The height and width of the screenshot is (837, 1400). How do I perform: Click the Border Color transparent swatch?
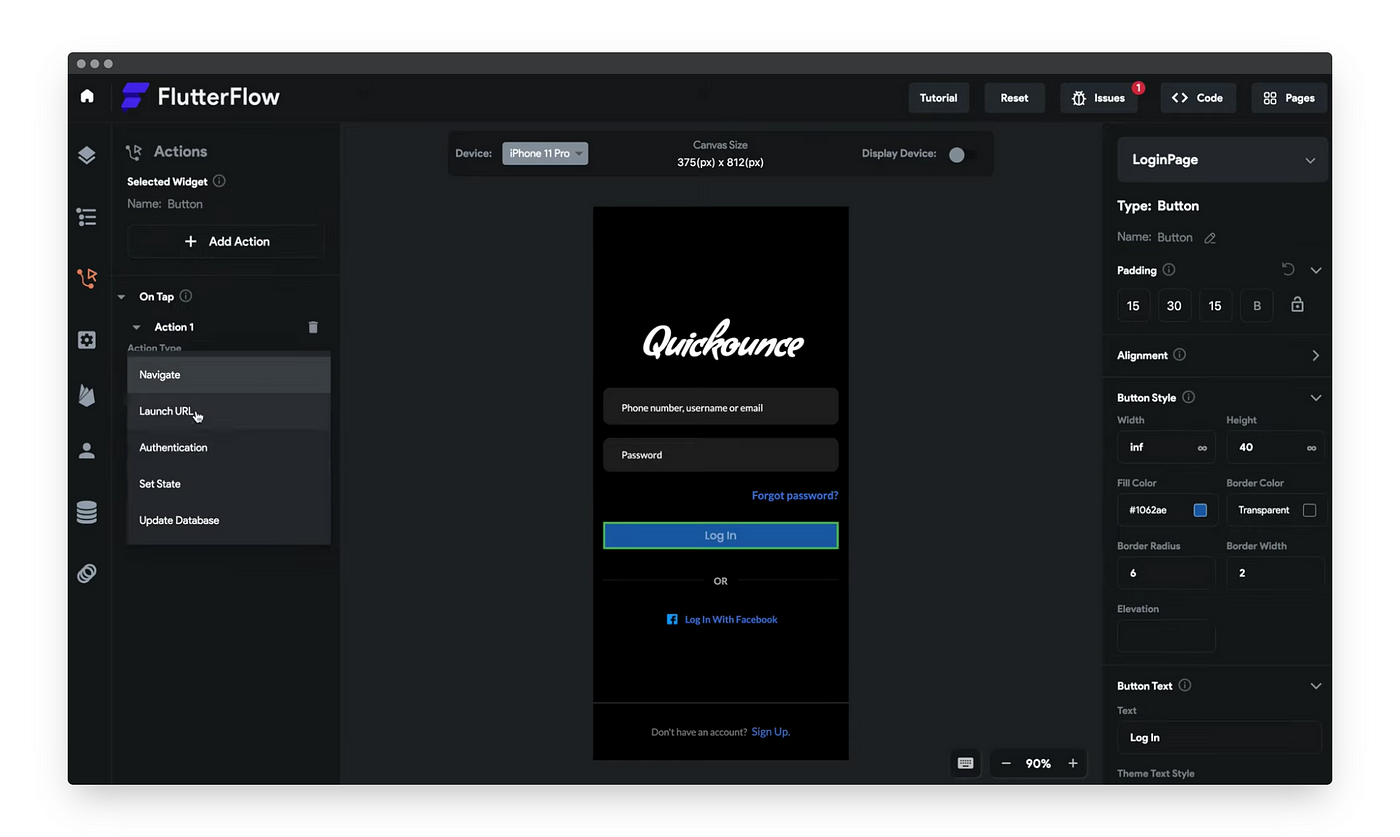pos(1309,510)
